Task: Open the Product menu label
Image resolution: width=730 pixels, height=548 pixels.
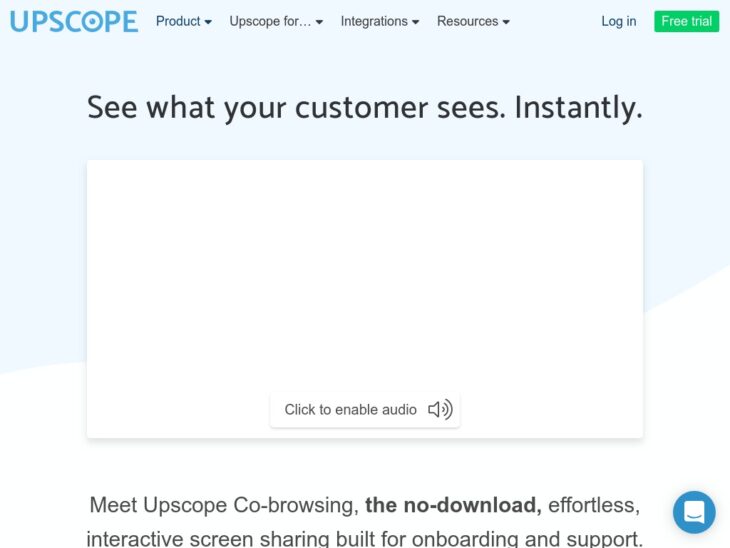Action: click(178, 21)
